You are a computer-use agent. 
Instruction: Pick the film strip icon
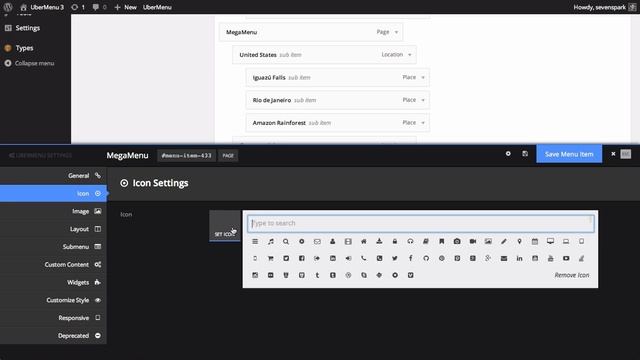point(348,242)
